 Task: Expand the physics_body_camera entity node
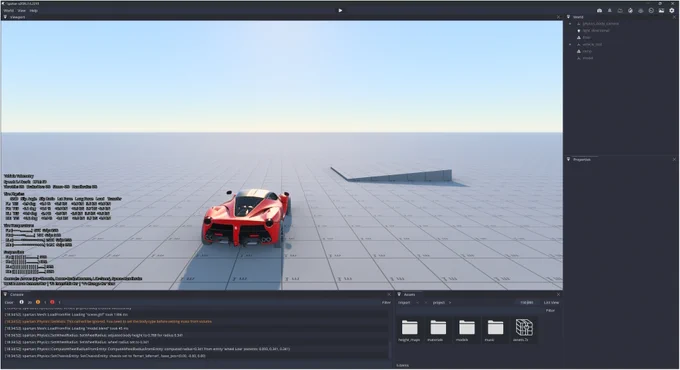[x=570, y=24]
